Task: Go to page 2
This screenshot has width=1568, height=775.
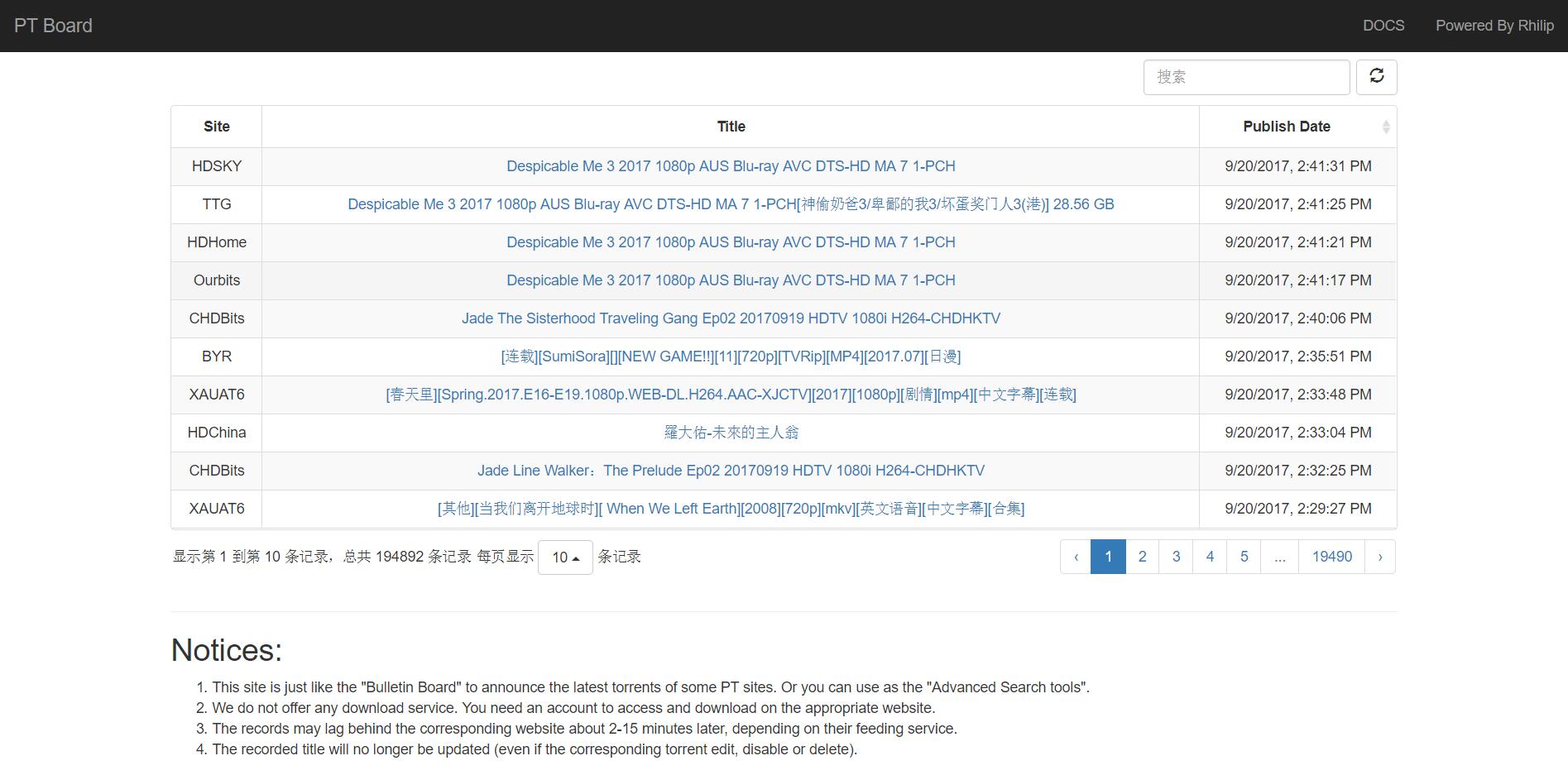Action: click(1142, 557)
